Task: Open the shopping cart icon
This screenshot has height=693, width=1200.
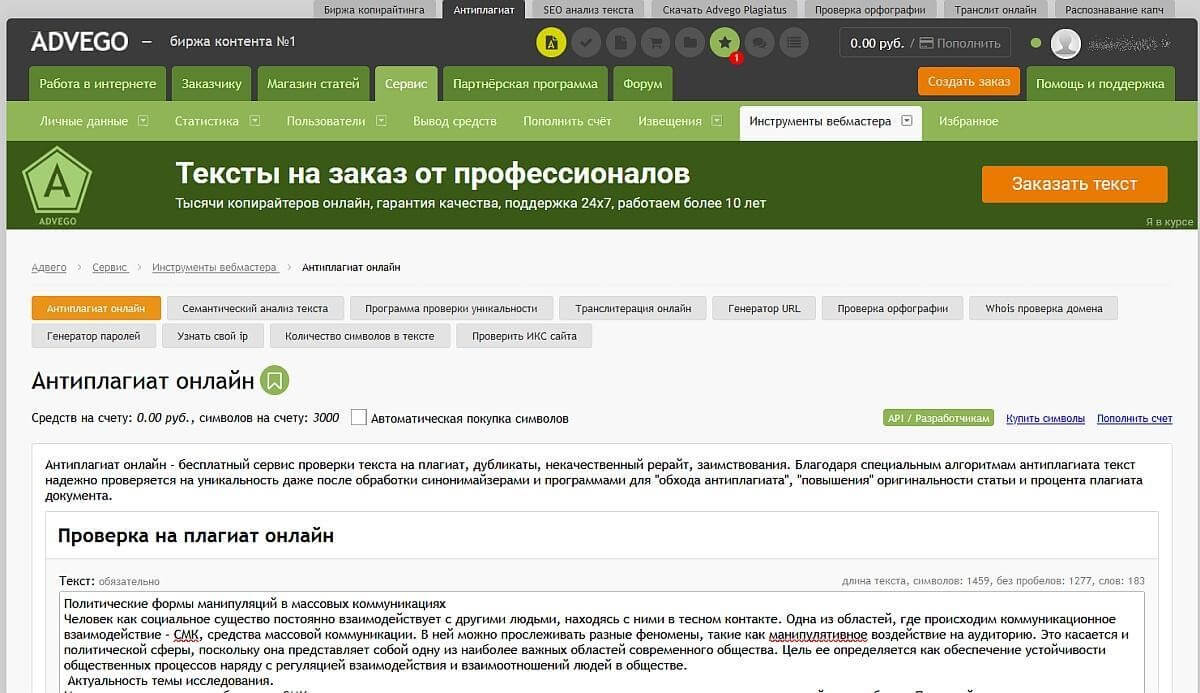Action: [655, 42]
